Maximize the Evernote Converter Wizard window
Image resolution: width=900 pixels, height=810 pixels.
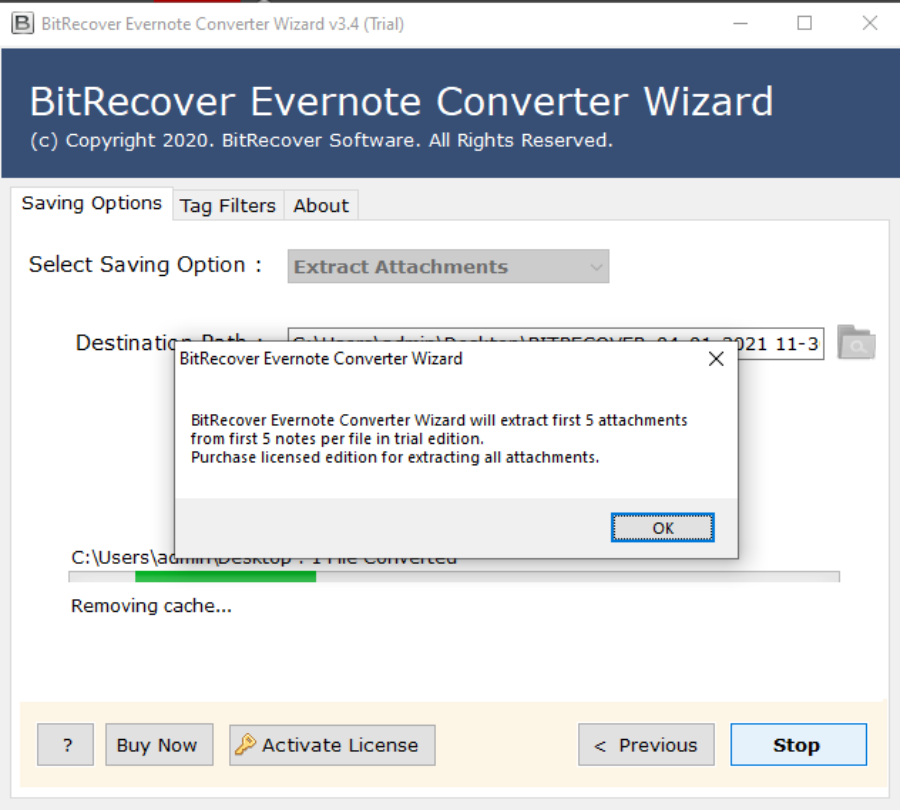pos(804,24)
